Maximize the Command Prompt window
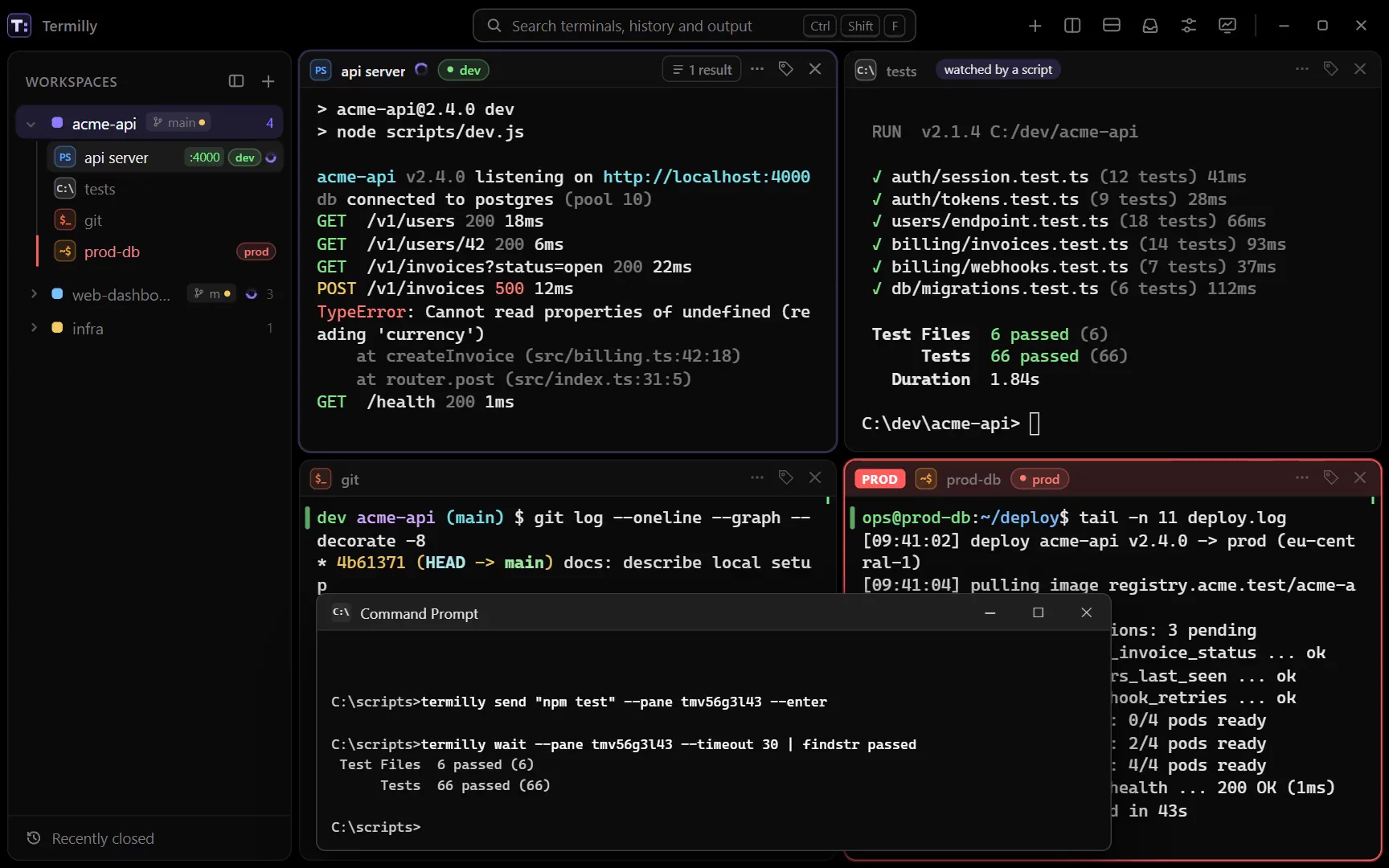The image size is (1389, 868). pyautogui.click(x=1038, y=612)
